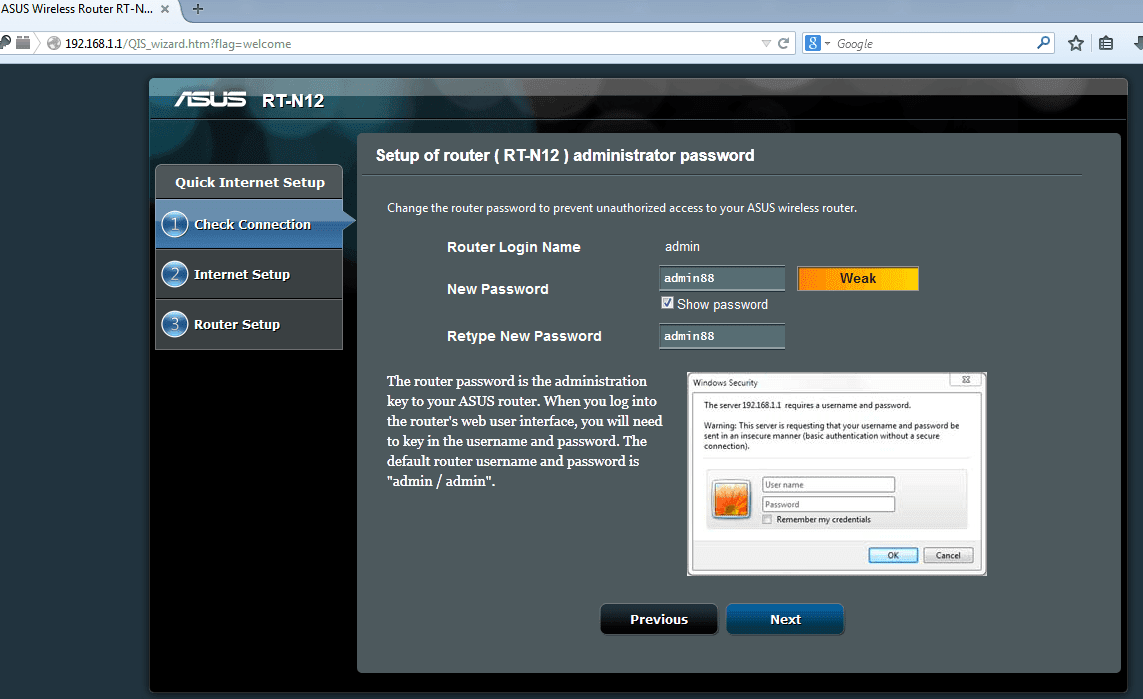Click the ASUS logo
This screenshot has width=1143, height=699.
[211, 99]
